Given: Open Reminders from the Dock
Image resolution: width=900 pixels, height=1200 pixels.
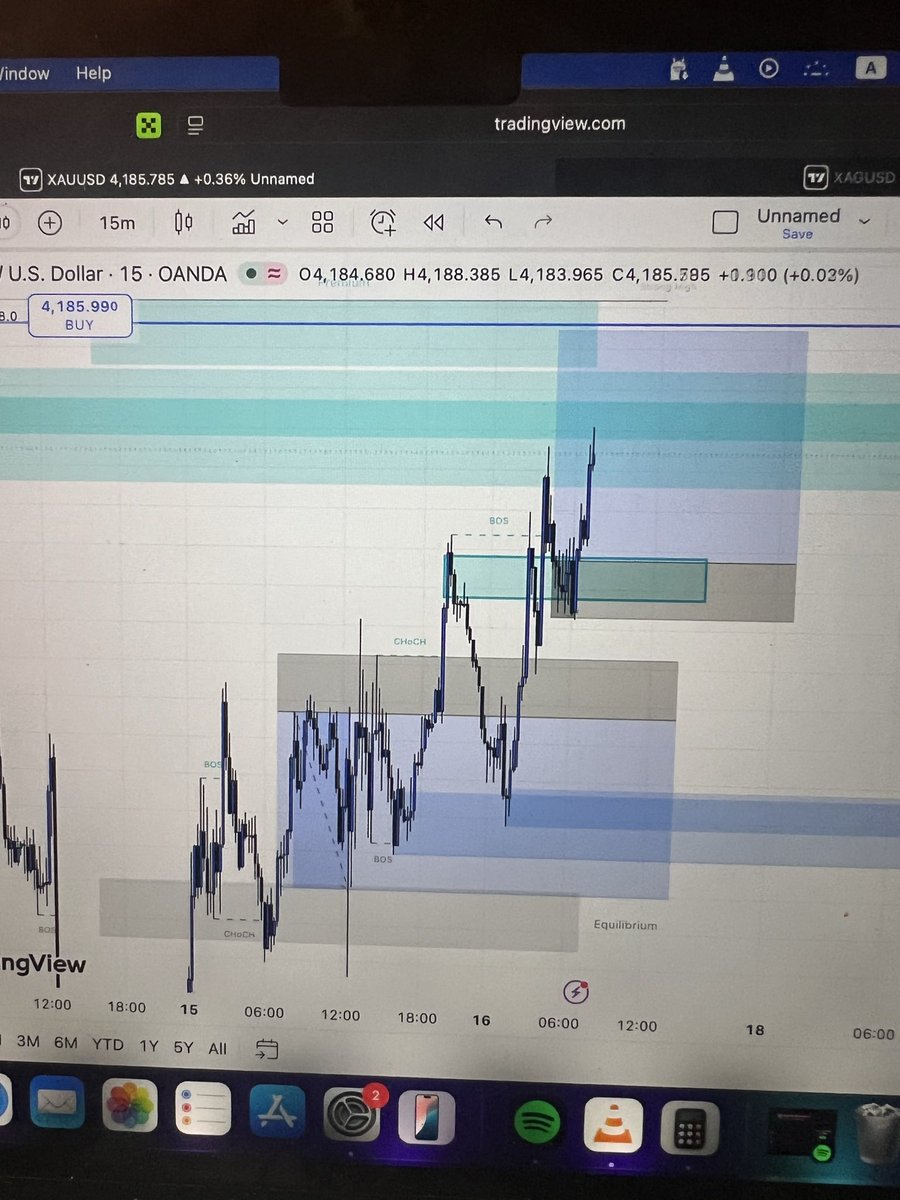Looking at the screenshot, I should click(201, 1108).
